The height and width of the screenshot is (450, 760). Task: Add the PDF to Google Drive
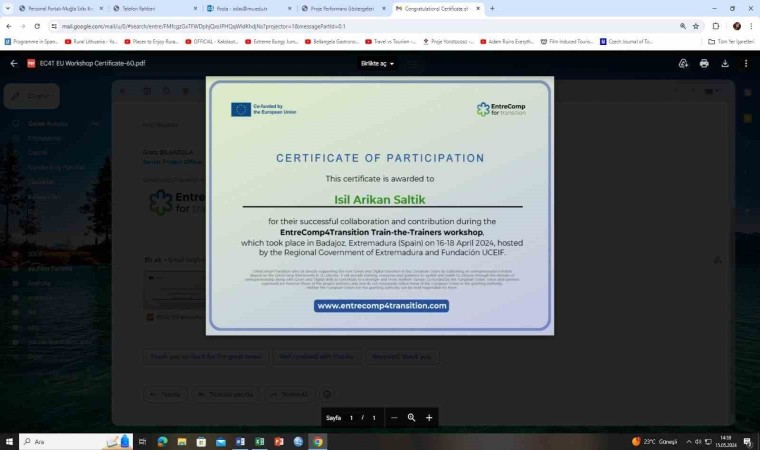click(x=683, y=63)
